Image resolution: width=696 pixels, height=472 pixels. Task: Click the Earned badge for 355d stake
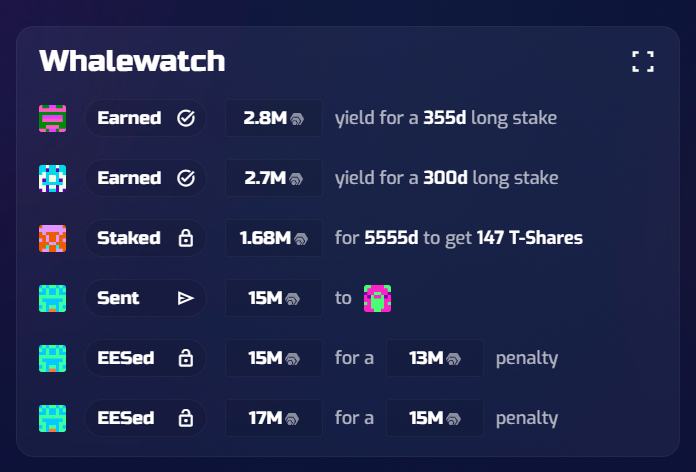(145, 118)
